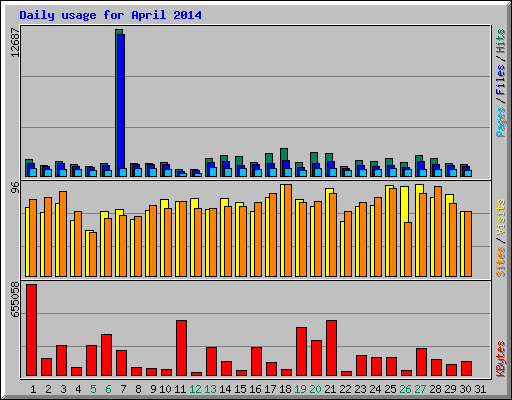The image size is (512, 400).
Task: Click the x-axis day label 15
Action: [240, 389]
